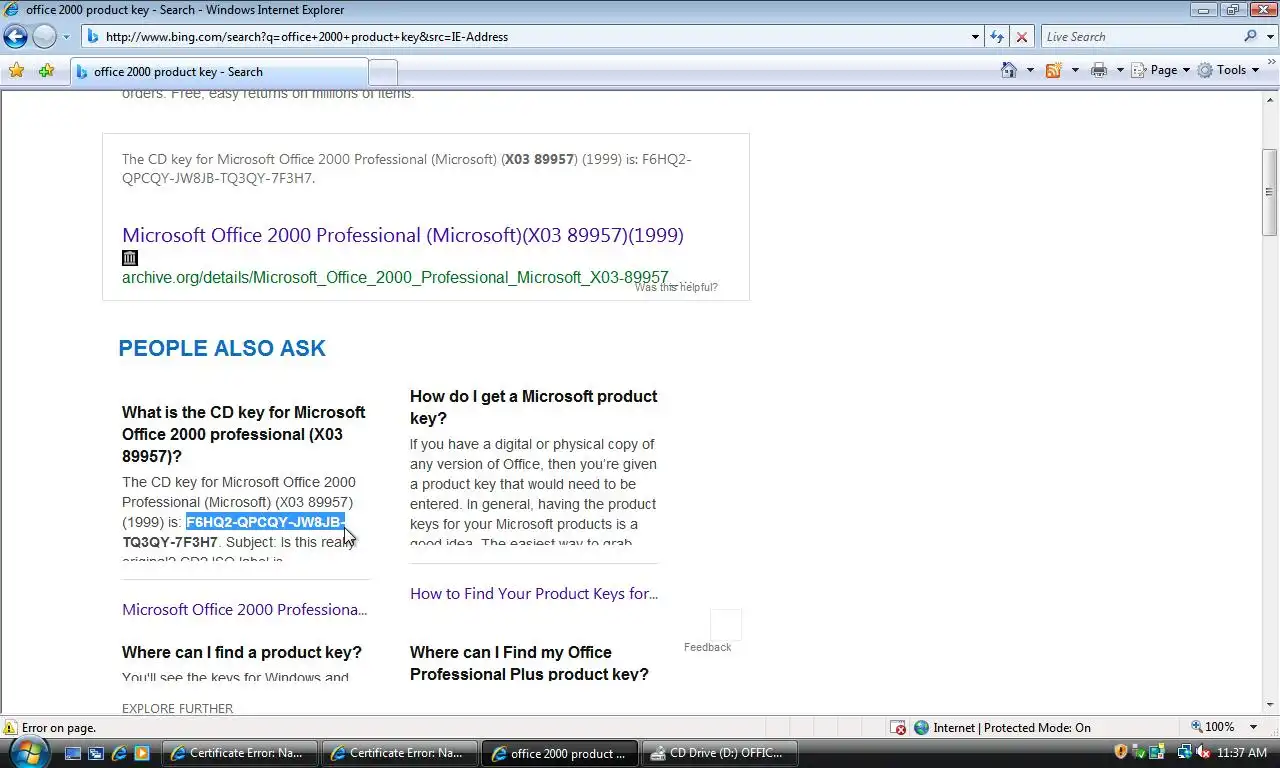Click the scrollbar down arrow
The image size is (1280, 768).
click(1270, 706)
